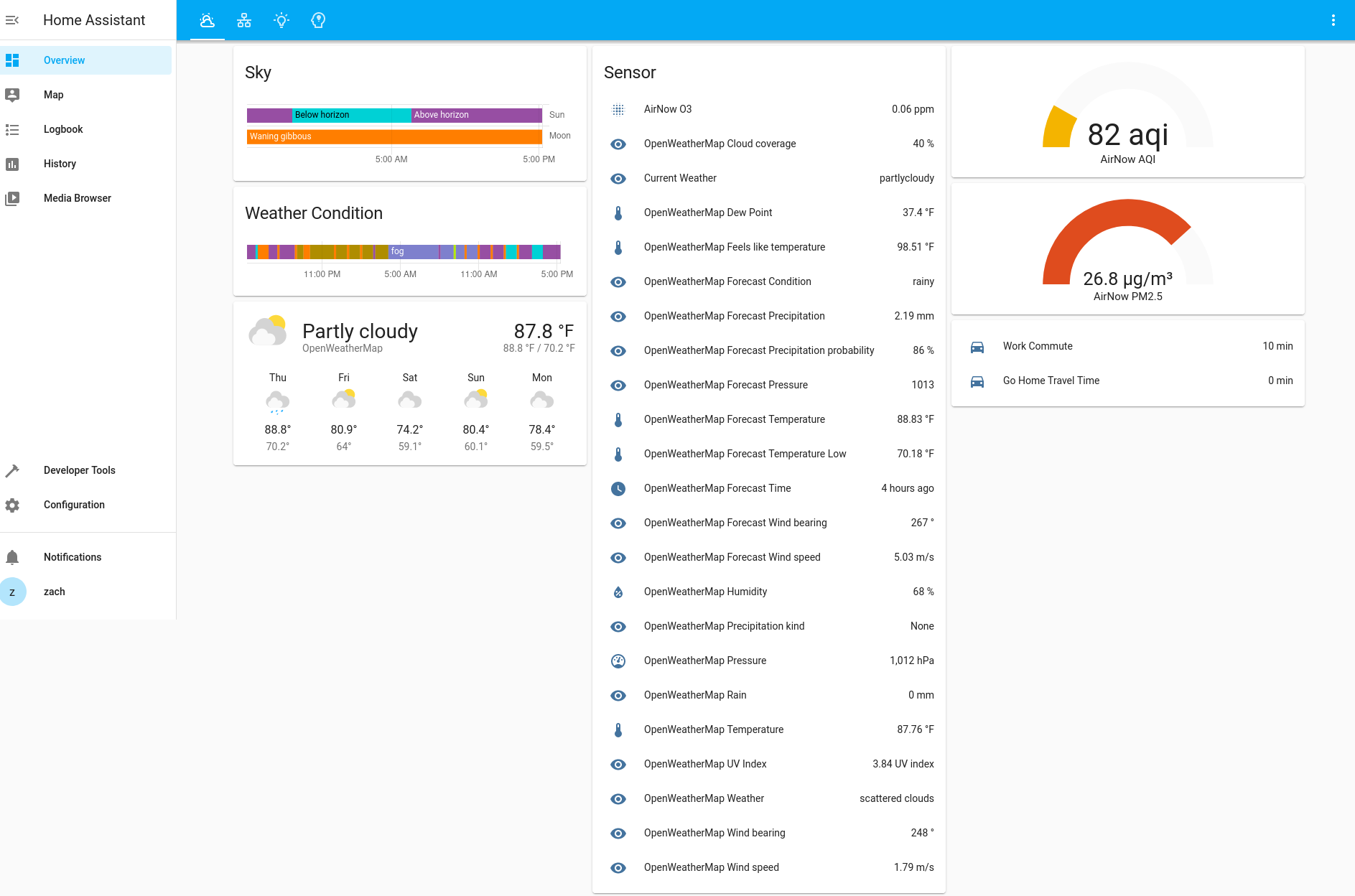1355x896 pixels.
Task: Click the History chart icon
Action: pos(12,164)
